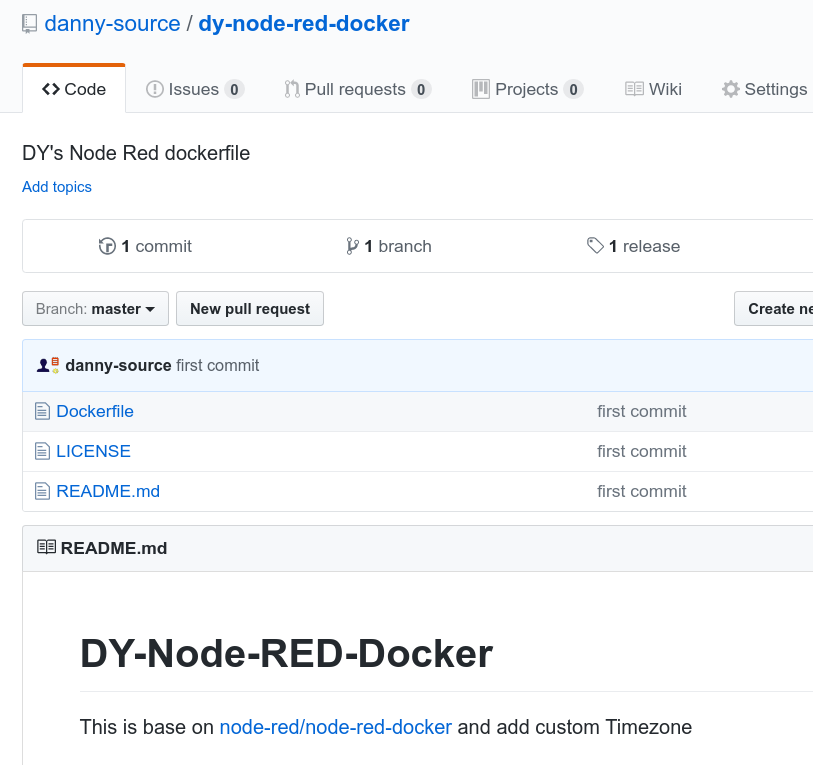Open the node-red/node-red-docker link
Image resolution: width=813 pixels, height=765 pixels.
[x=335, y=727]
